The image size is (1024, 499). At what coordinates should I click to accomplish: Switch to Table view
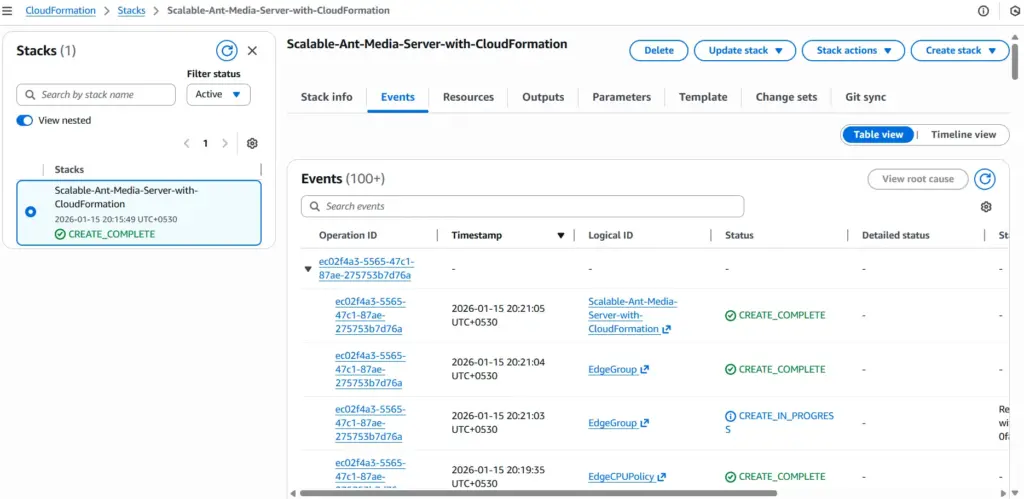878,135
